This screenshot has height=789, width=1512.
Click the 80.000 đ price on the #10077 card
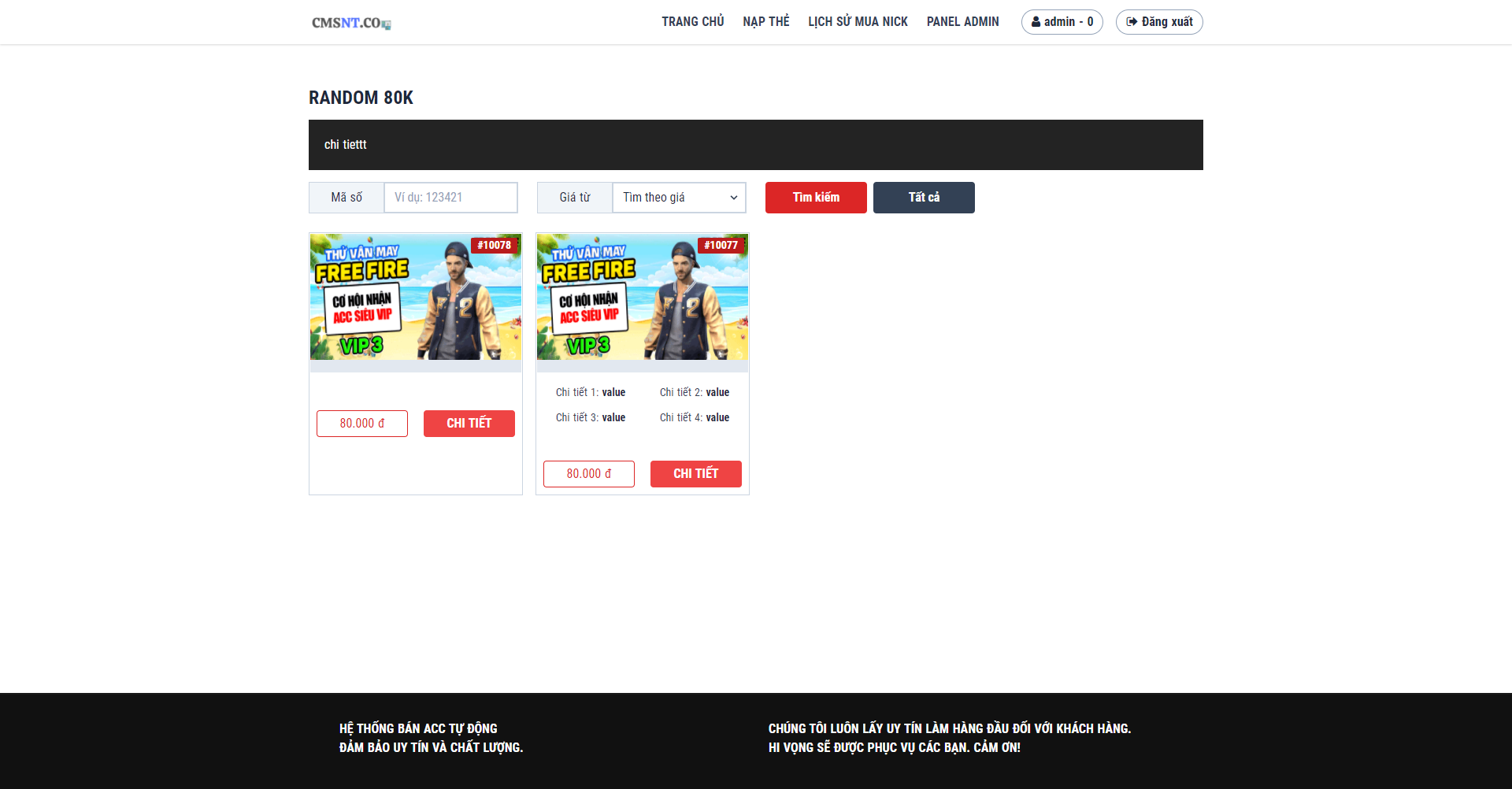pyautogui.click(x=589, y=474)
